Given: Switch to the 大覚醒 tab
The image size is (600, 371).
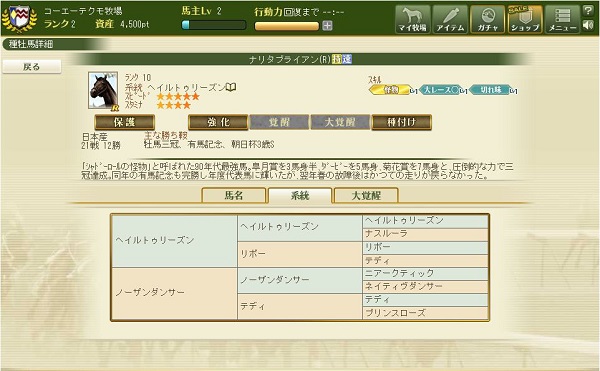Looking at the screenshot, I should point(366,195).
